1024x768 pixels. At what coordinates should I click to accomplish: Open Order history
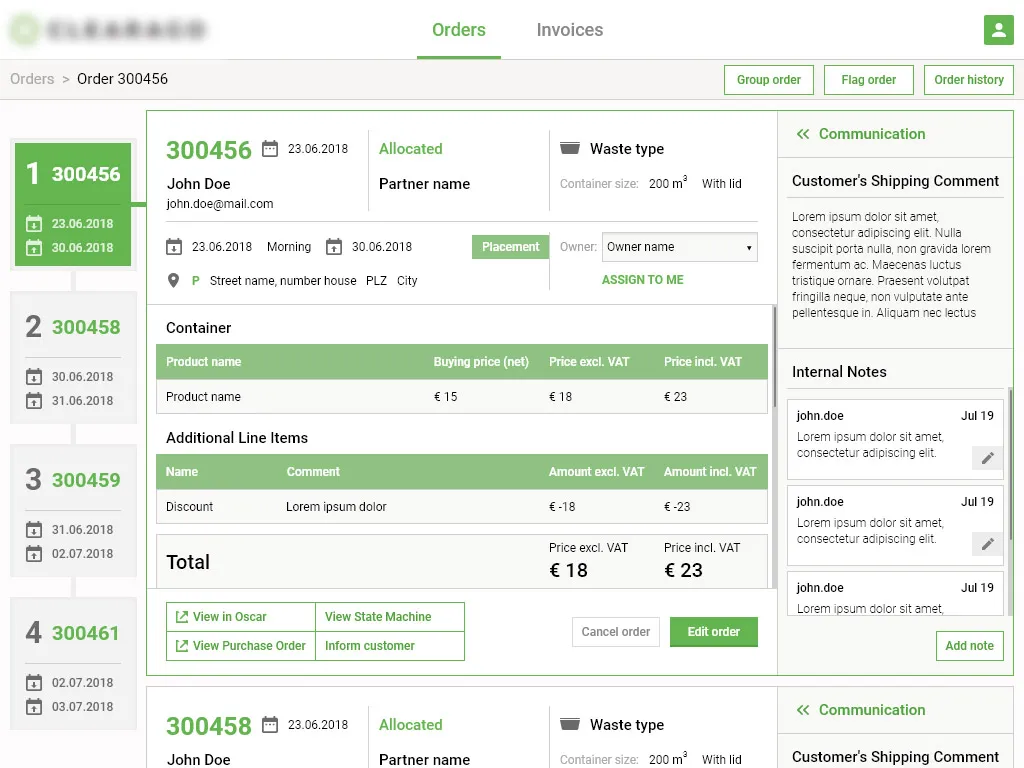pyautogui.click(x=968, y=80)
